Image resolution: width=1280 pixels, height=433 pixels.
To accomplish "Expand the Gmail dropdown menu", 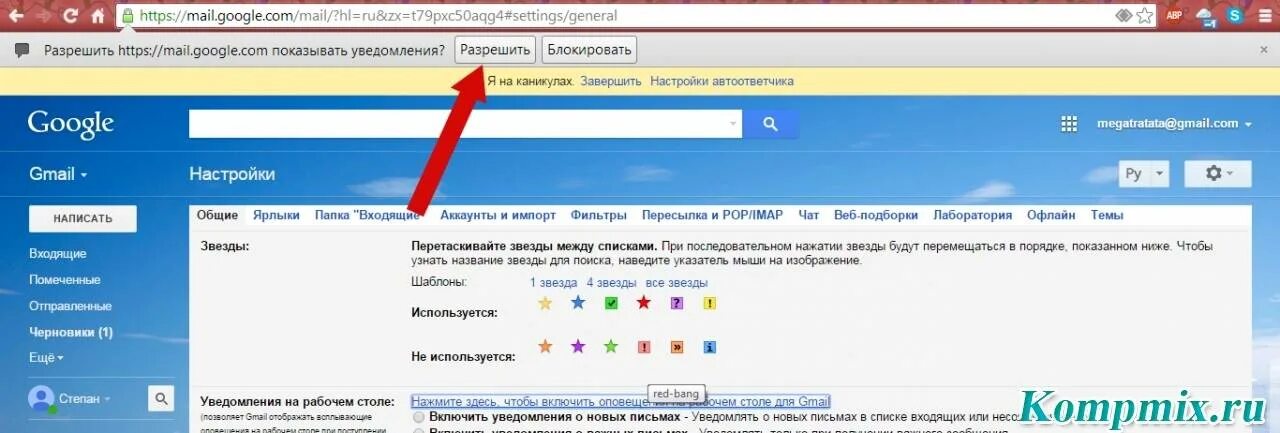I will tap(58, 174).
